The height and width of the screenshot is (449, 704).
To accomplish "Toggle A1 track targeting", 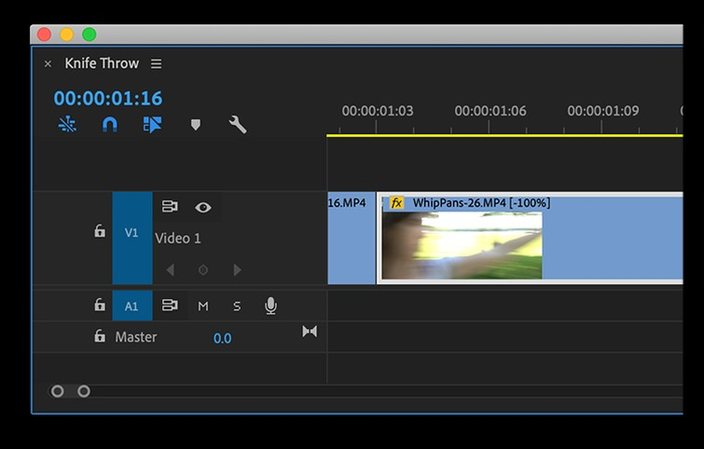I will [x=132, y=306].
